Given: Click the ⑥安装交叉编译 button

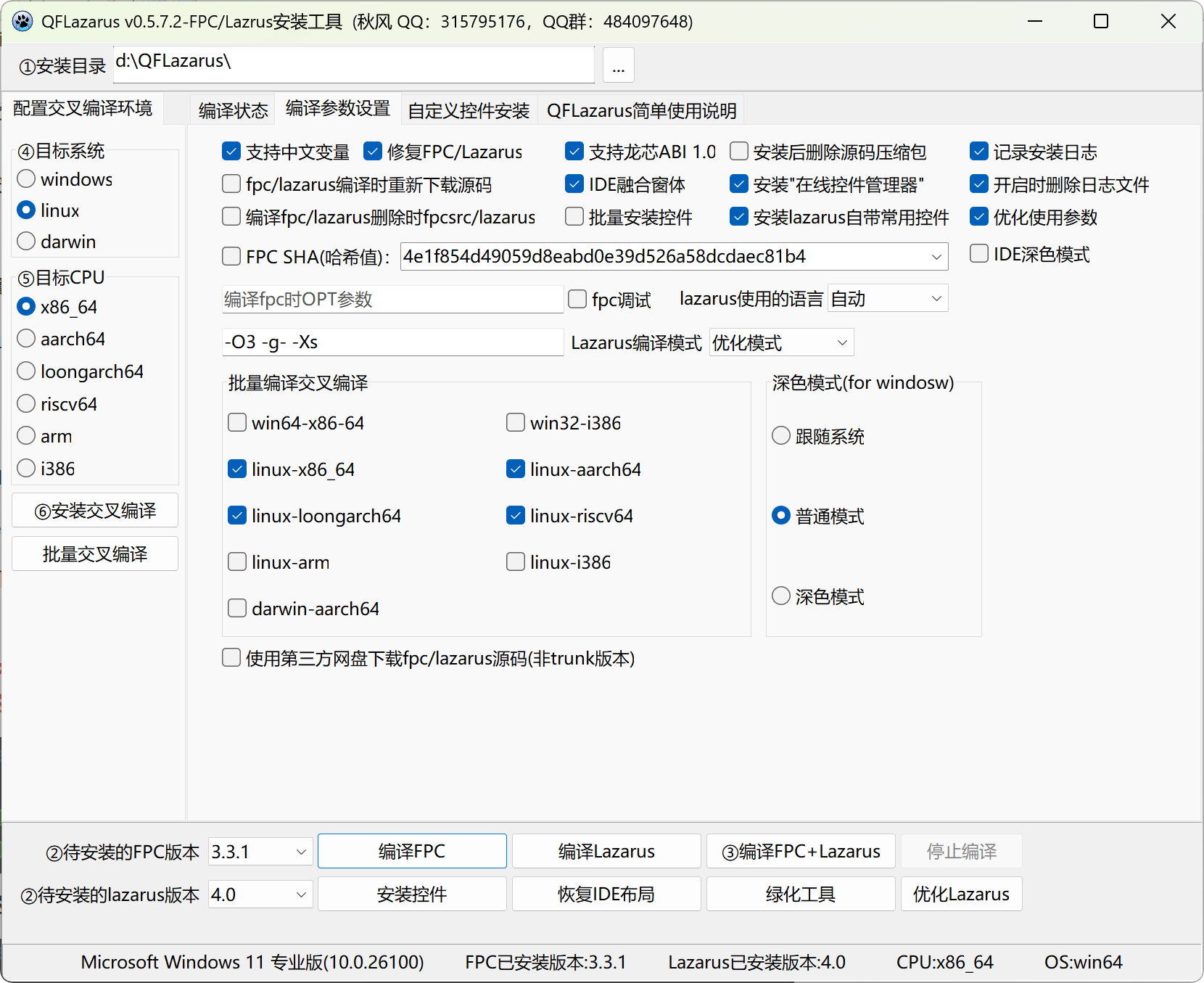Looking at the screenshot, I should tap(95, 511).
